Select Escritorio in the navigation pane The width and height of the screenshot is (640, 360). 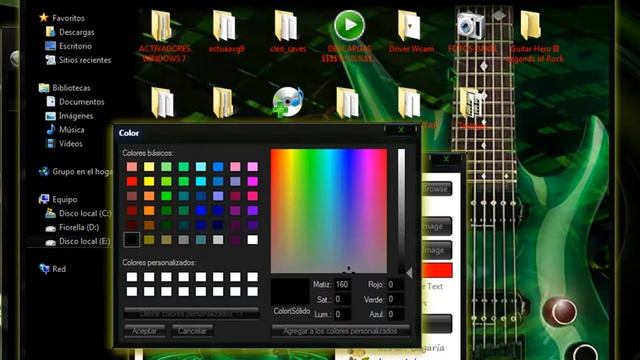click(x=69, y=46)
